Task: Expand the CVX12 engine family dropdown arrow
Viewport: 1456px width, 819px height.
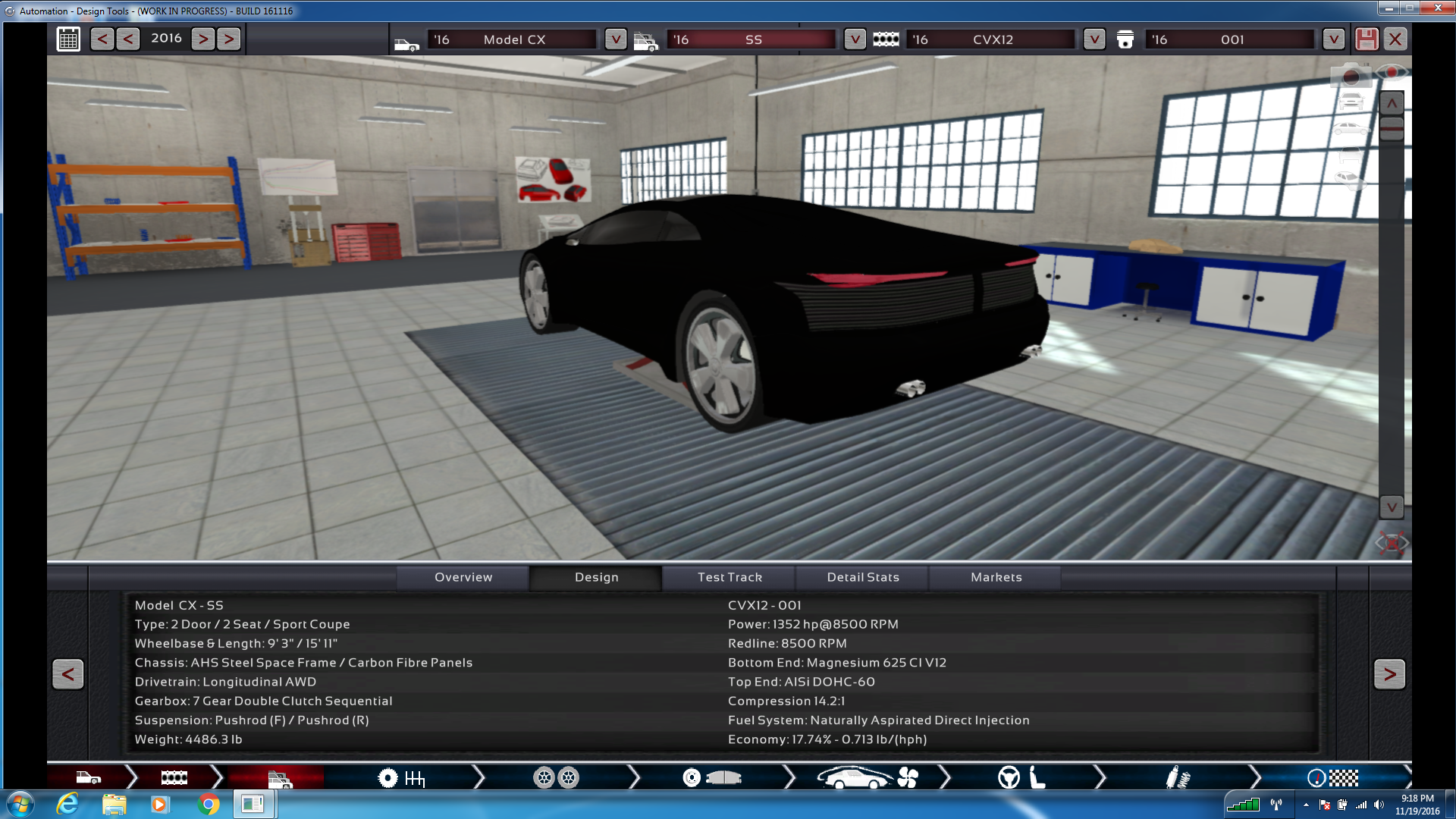Action: point(1094,39)
